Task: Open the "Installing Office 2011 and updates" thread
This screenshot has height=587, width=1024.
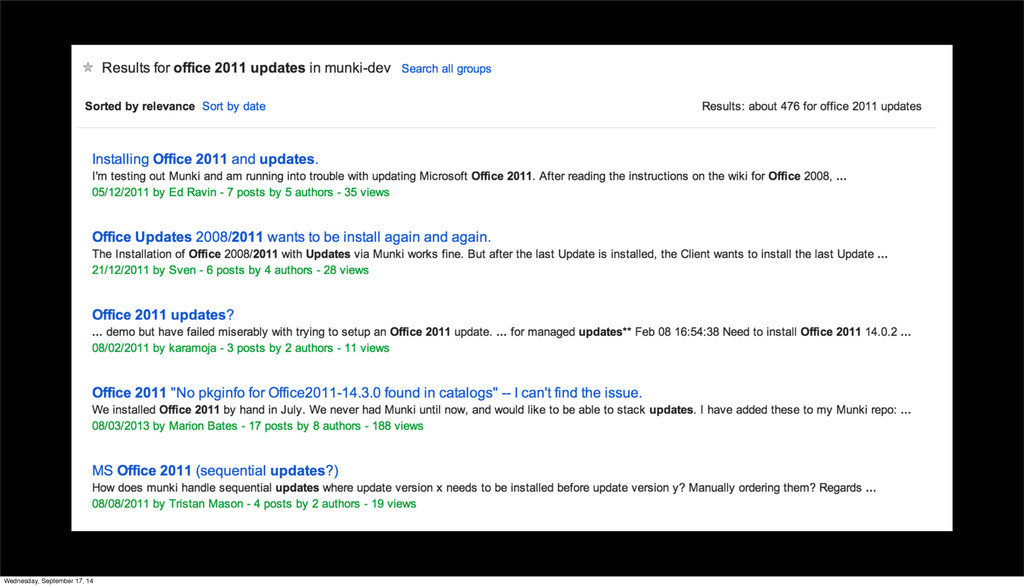Action: [205, 159]
